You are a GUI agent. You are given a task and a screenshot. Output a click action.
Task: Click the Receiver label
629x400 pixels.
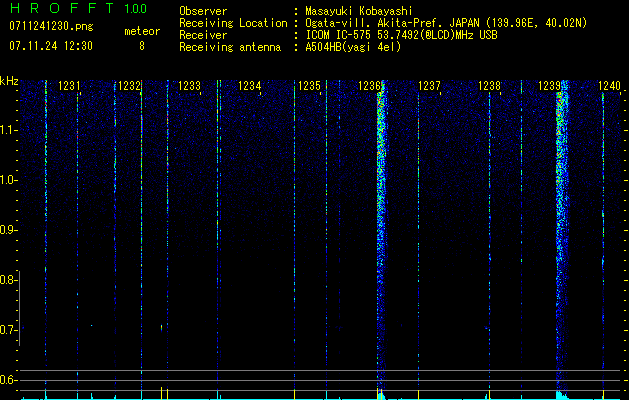click(203, 35)
